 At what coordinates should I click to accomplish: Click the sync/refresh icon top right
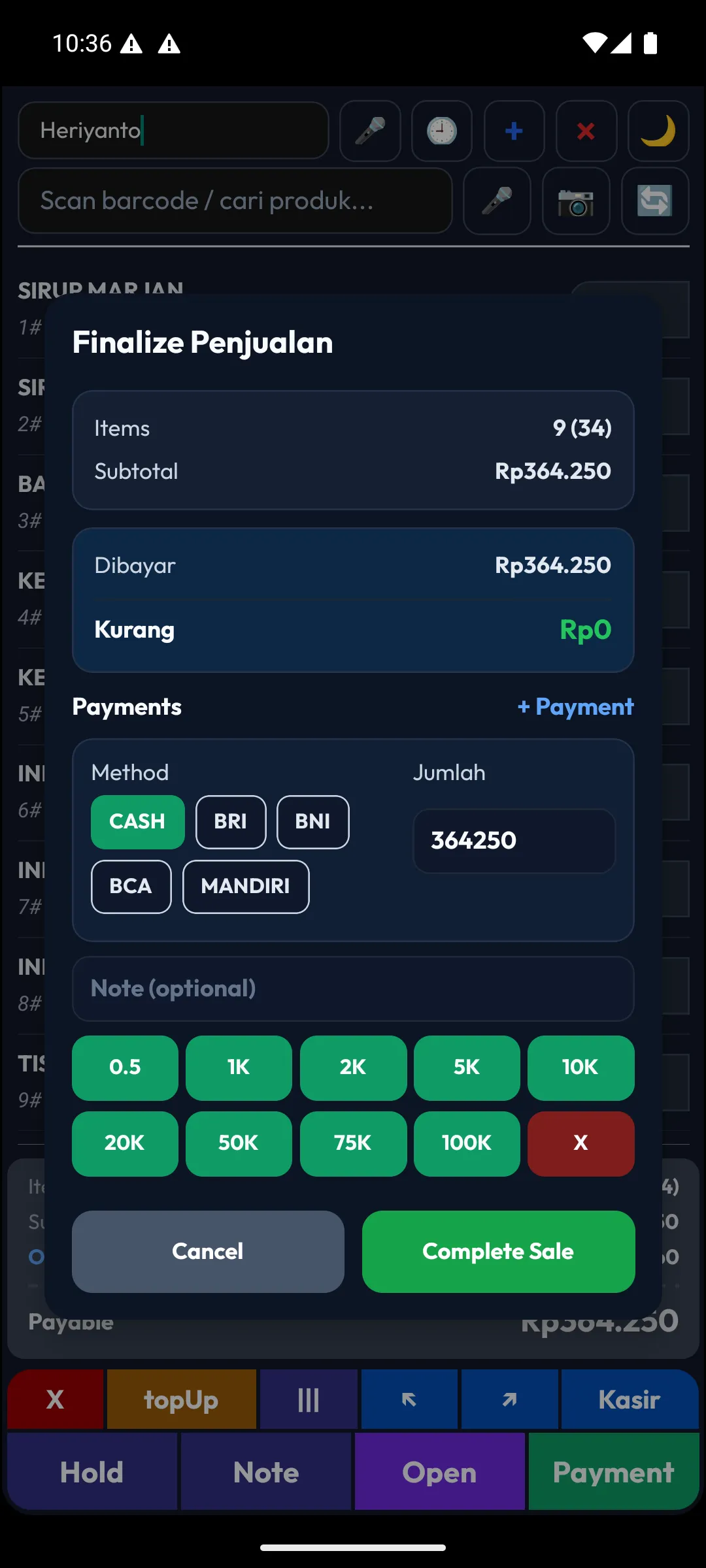tap(655, 201)
